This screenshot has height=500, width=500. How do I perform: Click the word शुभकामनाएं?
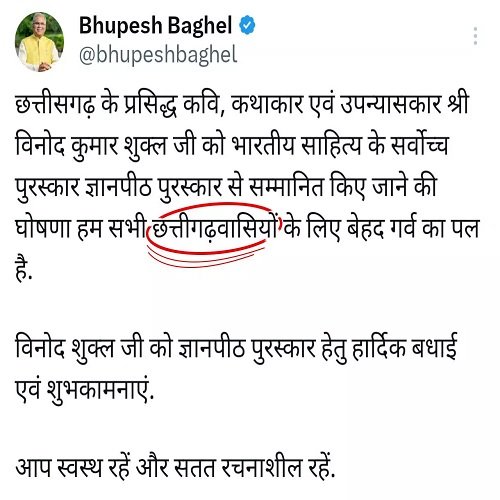pyautogui.click(x=100, y=391)
